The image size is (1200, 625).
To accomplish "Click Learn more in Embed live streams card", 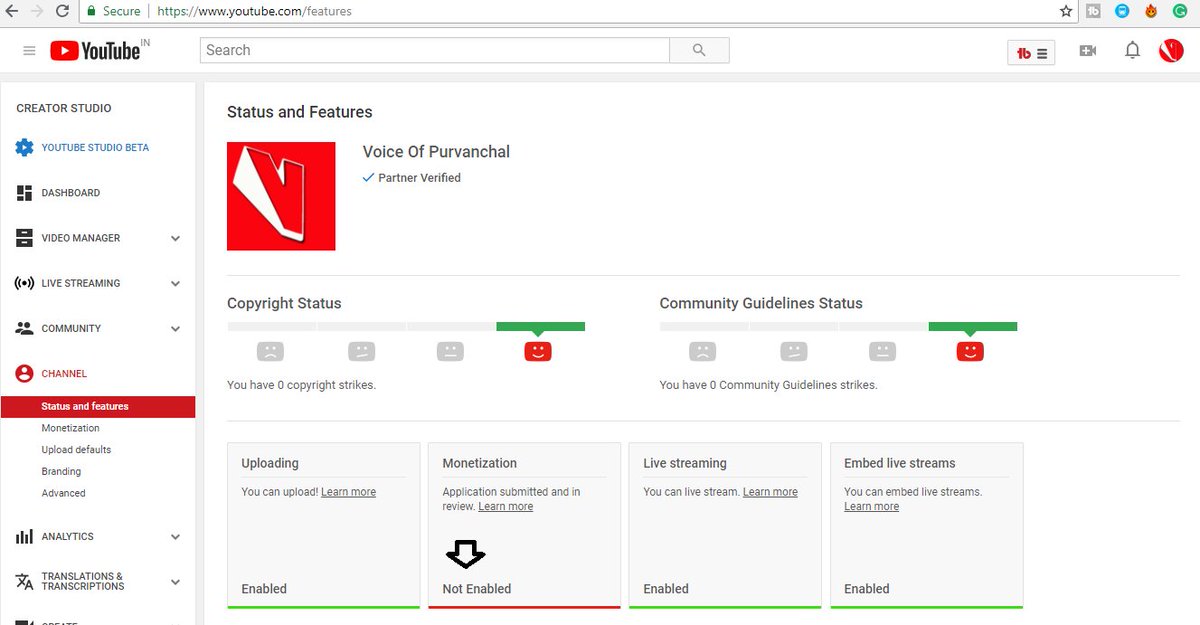I will (871, 507).
